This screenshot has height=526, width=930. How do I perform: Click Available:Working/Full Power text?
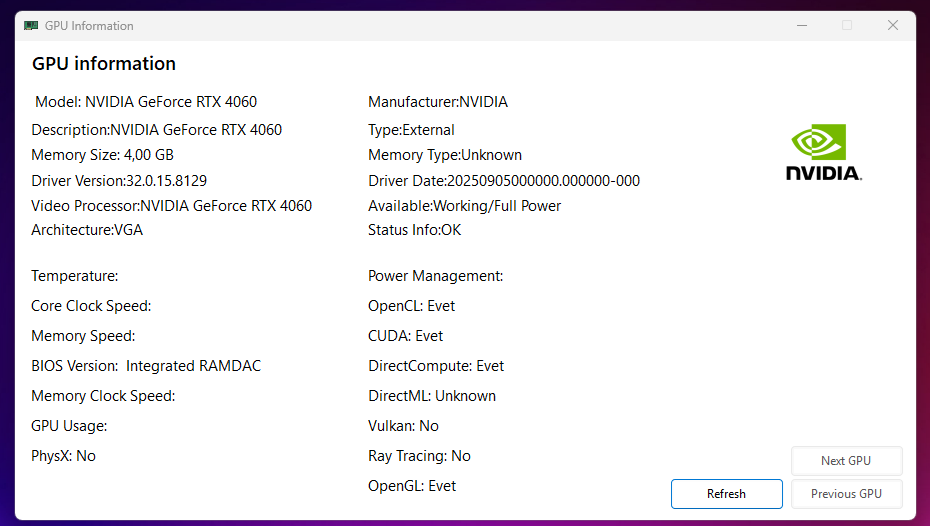pyautogui.click(x=464, y=206)
